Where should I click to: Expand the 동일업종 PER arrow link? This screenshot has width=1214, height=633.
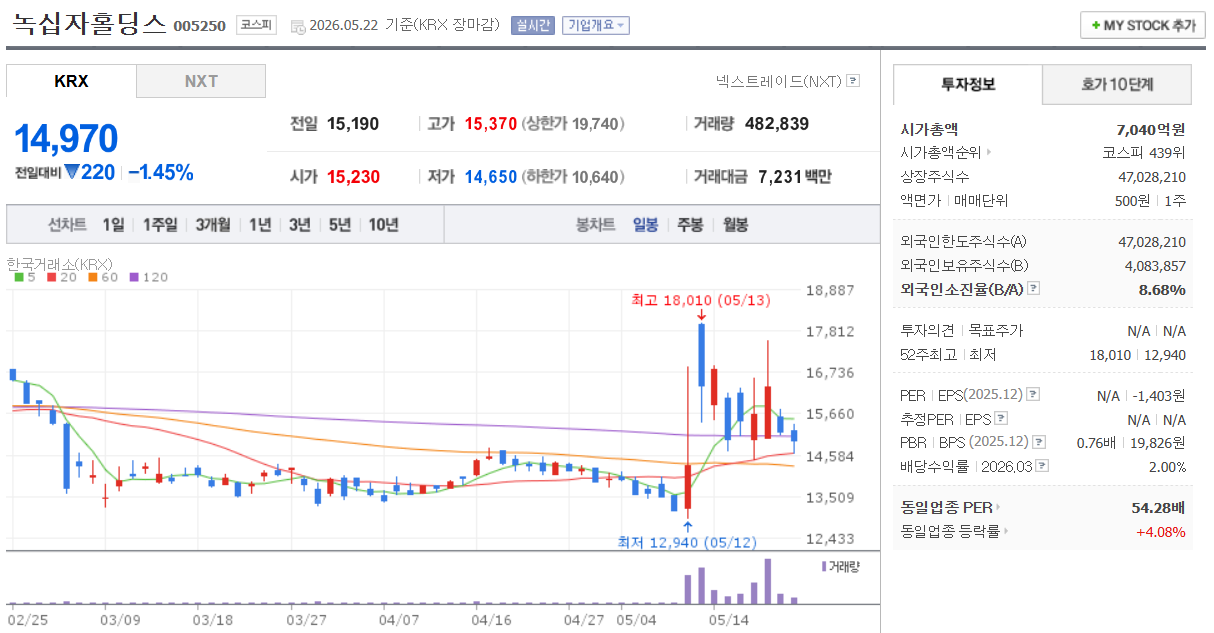(997, 508)
